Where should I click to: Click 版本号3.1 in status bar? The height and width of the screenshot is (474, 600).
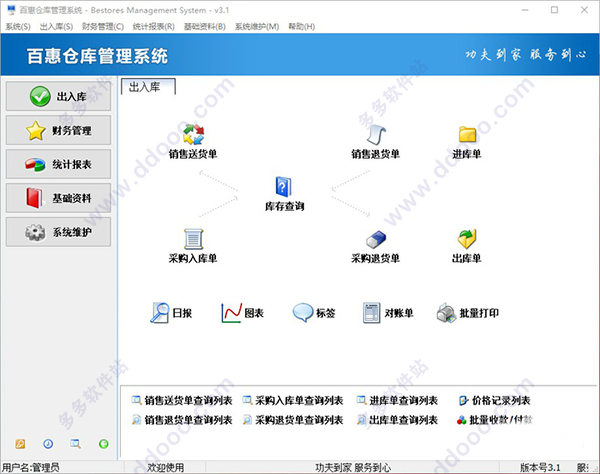tap(540, 467)
